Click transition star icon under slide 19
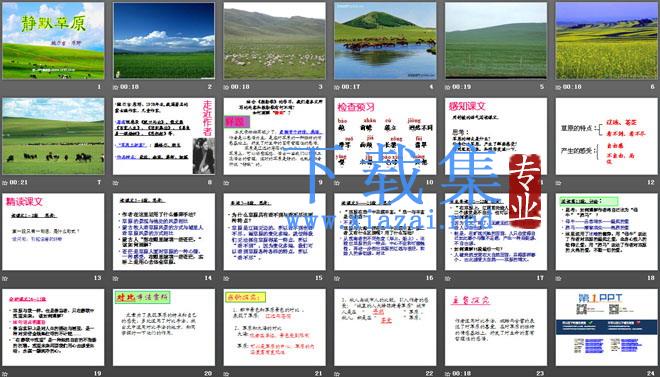 5,374
